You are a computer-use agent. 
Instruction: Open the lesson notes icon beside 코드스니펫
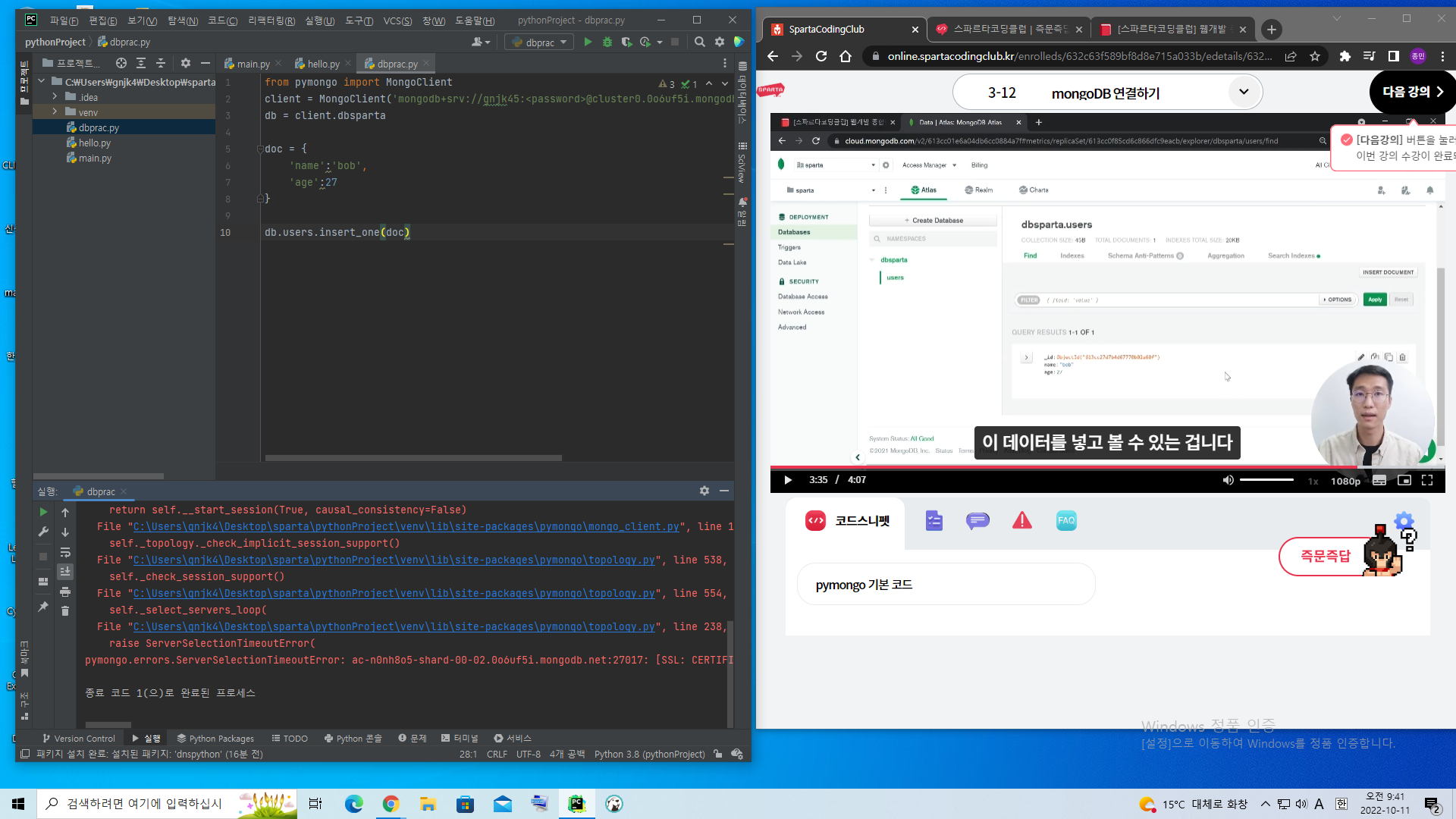click(934, 521)
